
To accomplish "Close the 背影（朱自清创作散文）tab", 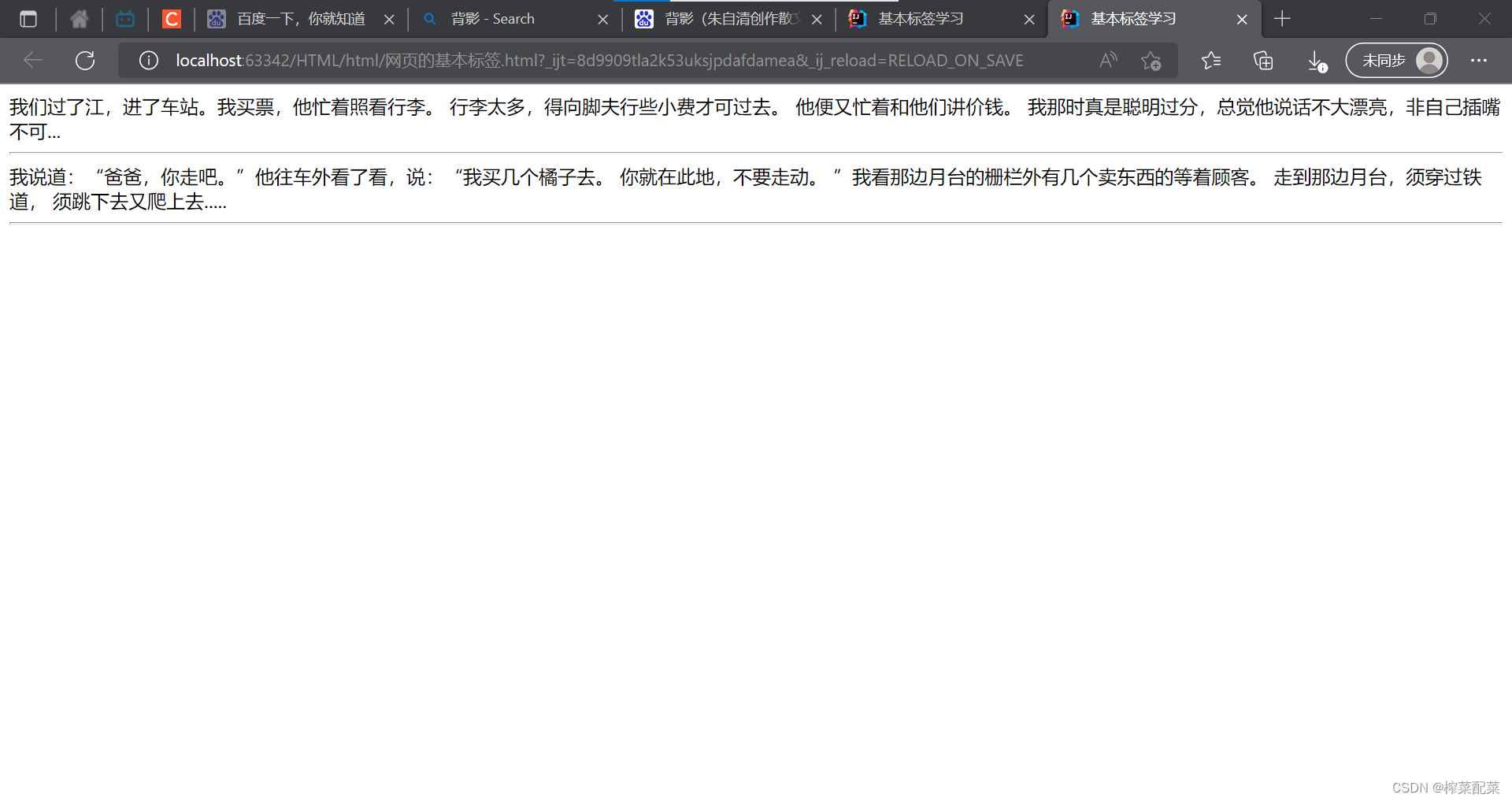I will click(x=817, y=19).
